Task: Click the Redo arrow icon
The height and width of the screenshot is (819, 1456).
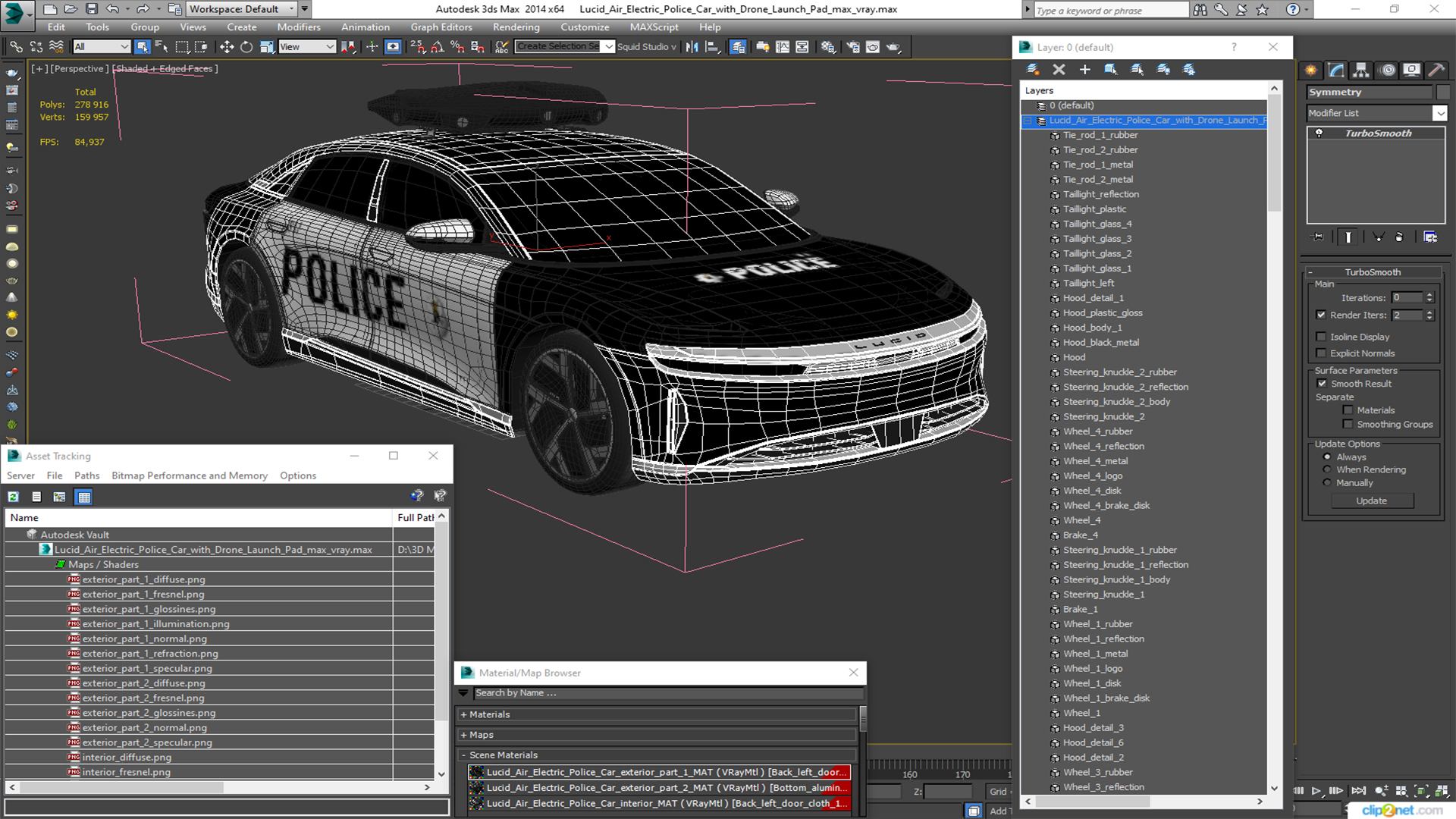Action: point(142,9)
